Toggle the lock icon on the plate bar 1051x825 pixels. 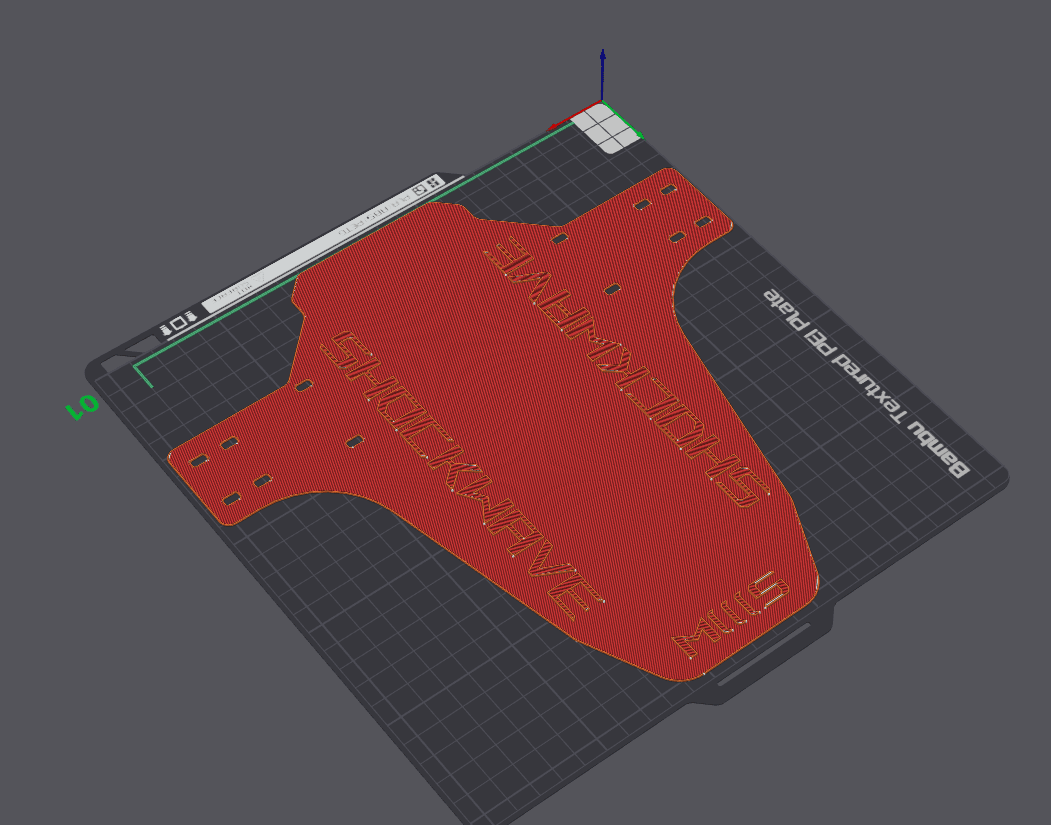point(420,189)
